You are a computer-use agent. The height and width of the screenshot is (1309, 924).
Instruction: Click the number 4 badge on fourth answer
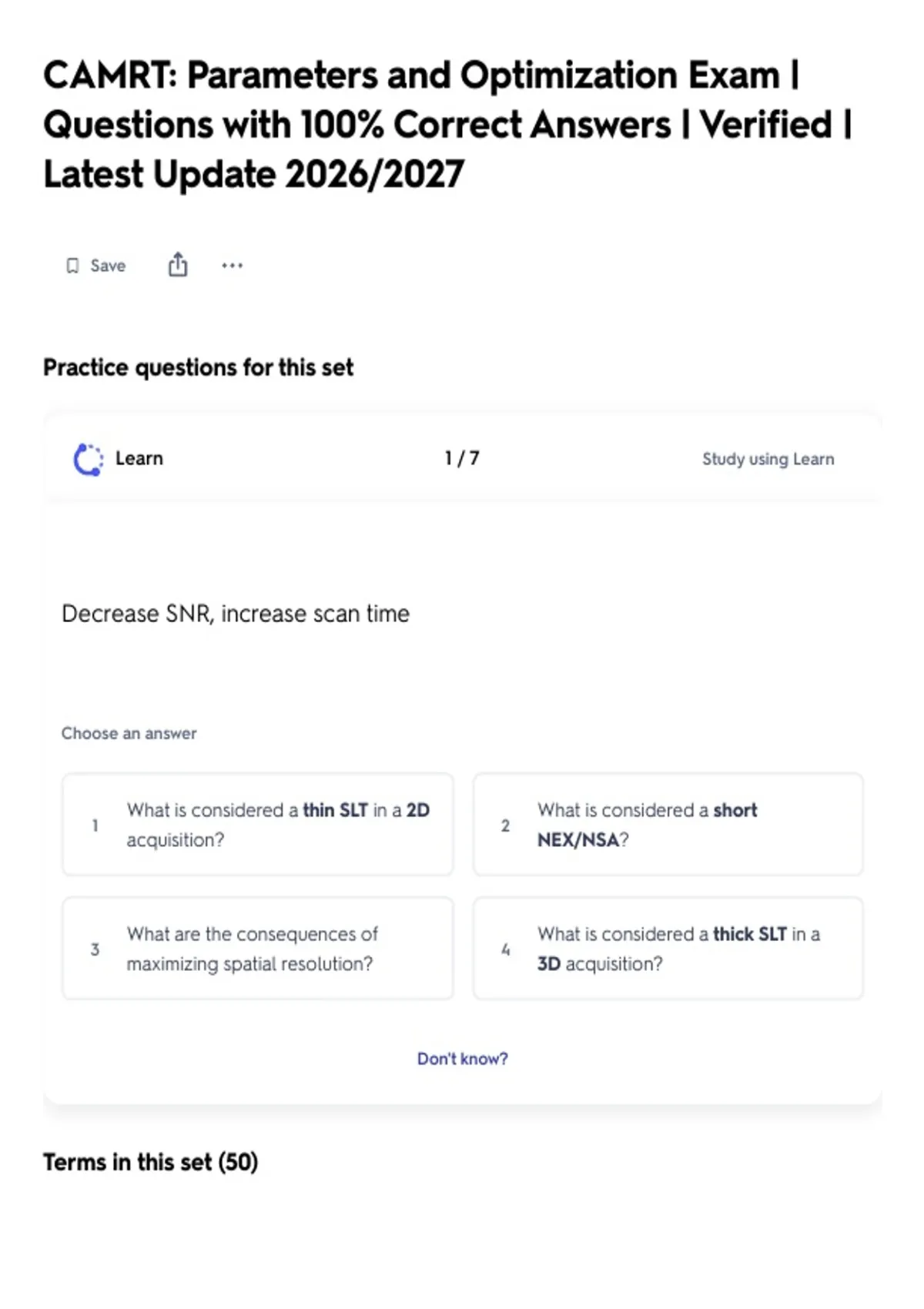tap(505, 949)
